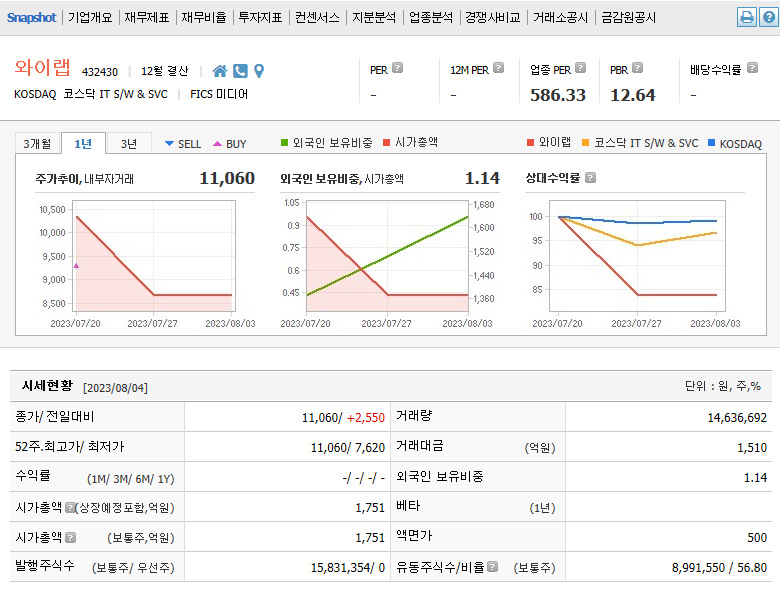Viewport: 780px width, 593px height.
Task: Click the PBR value 12.64
Action: [x=633, y=95]
